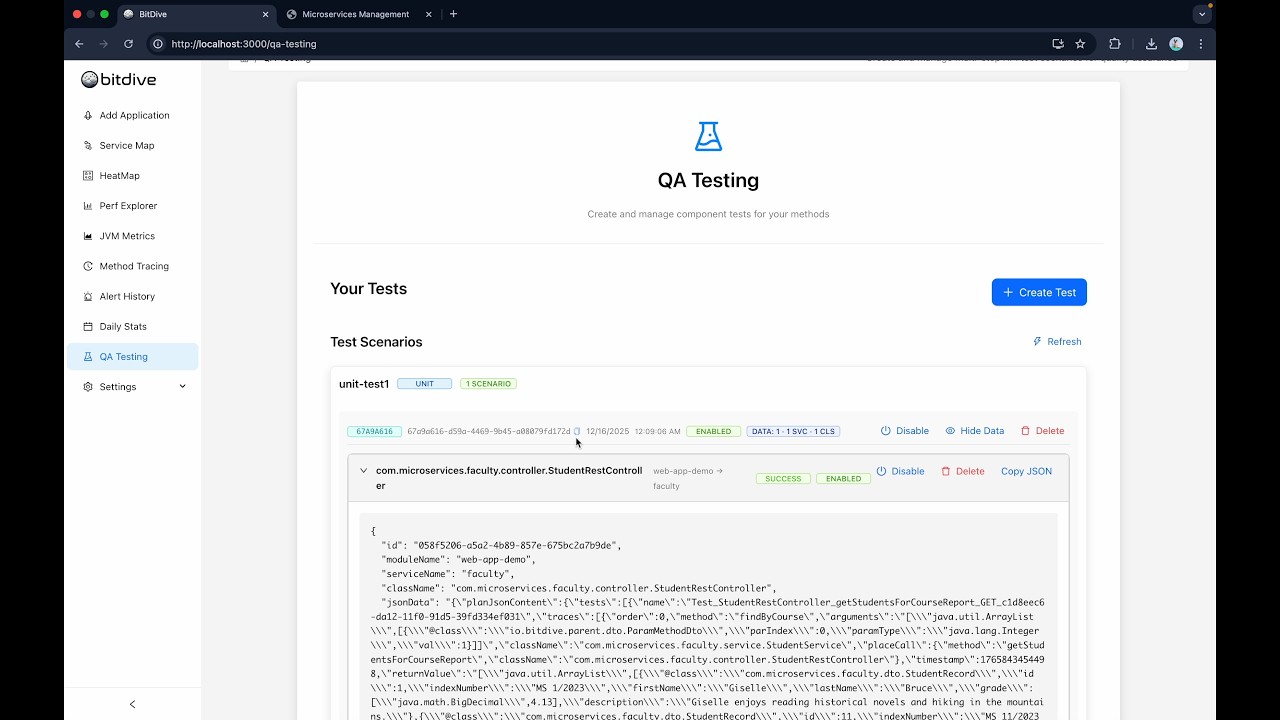
Task: Click the ENABLED badge in the scenario row
Action: 713,431
